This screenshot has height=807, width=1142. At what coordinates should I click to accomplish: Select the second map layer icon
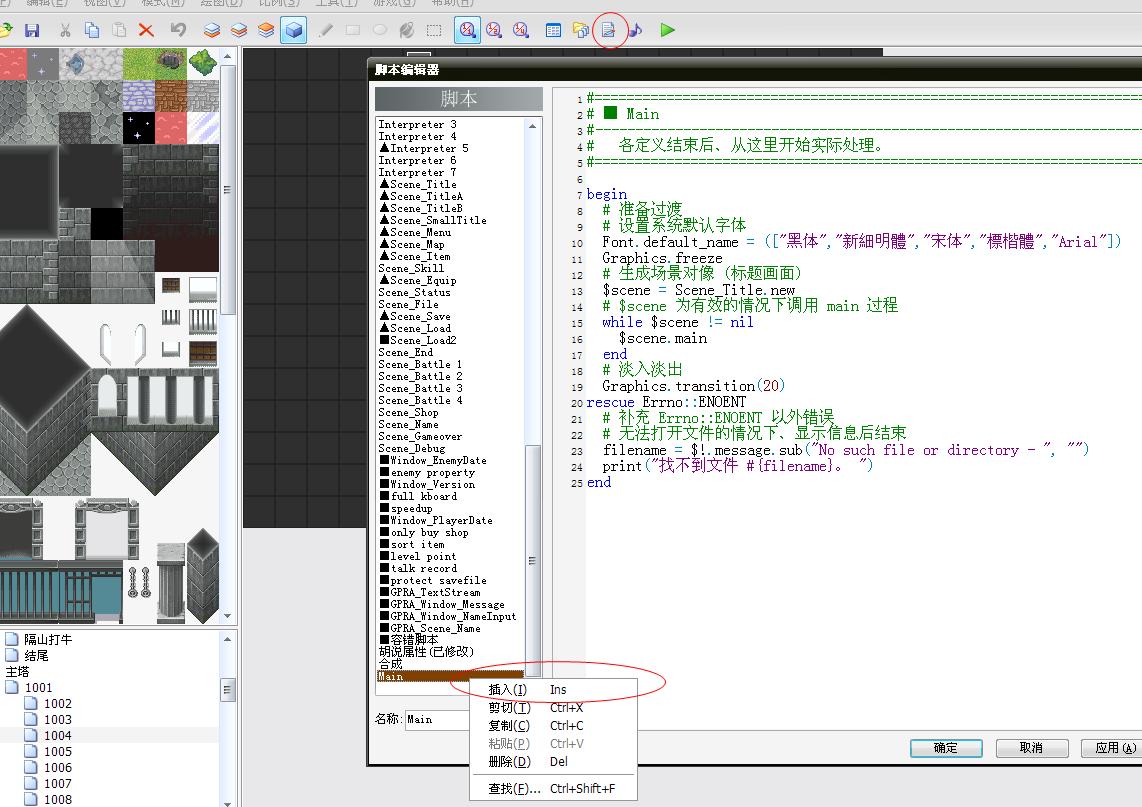239,31
